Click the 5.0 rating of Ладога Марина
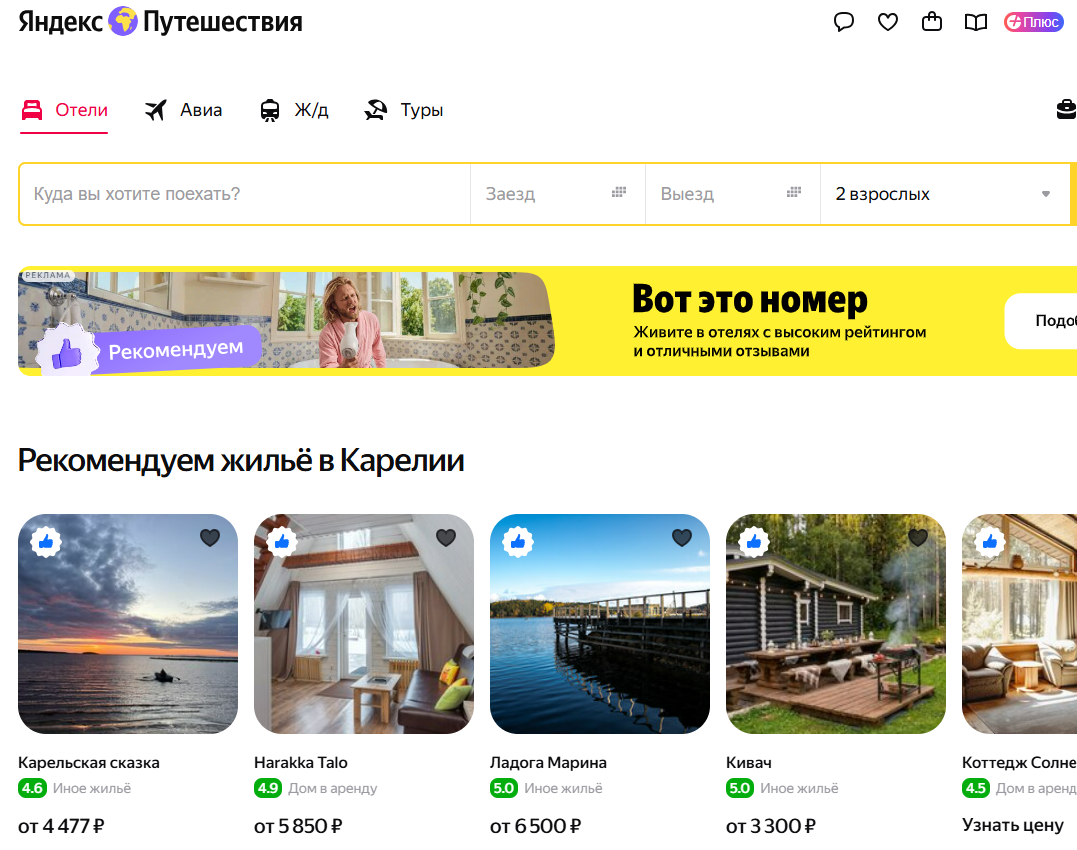The image size is (1077, 850). tap(504, 788)
